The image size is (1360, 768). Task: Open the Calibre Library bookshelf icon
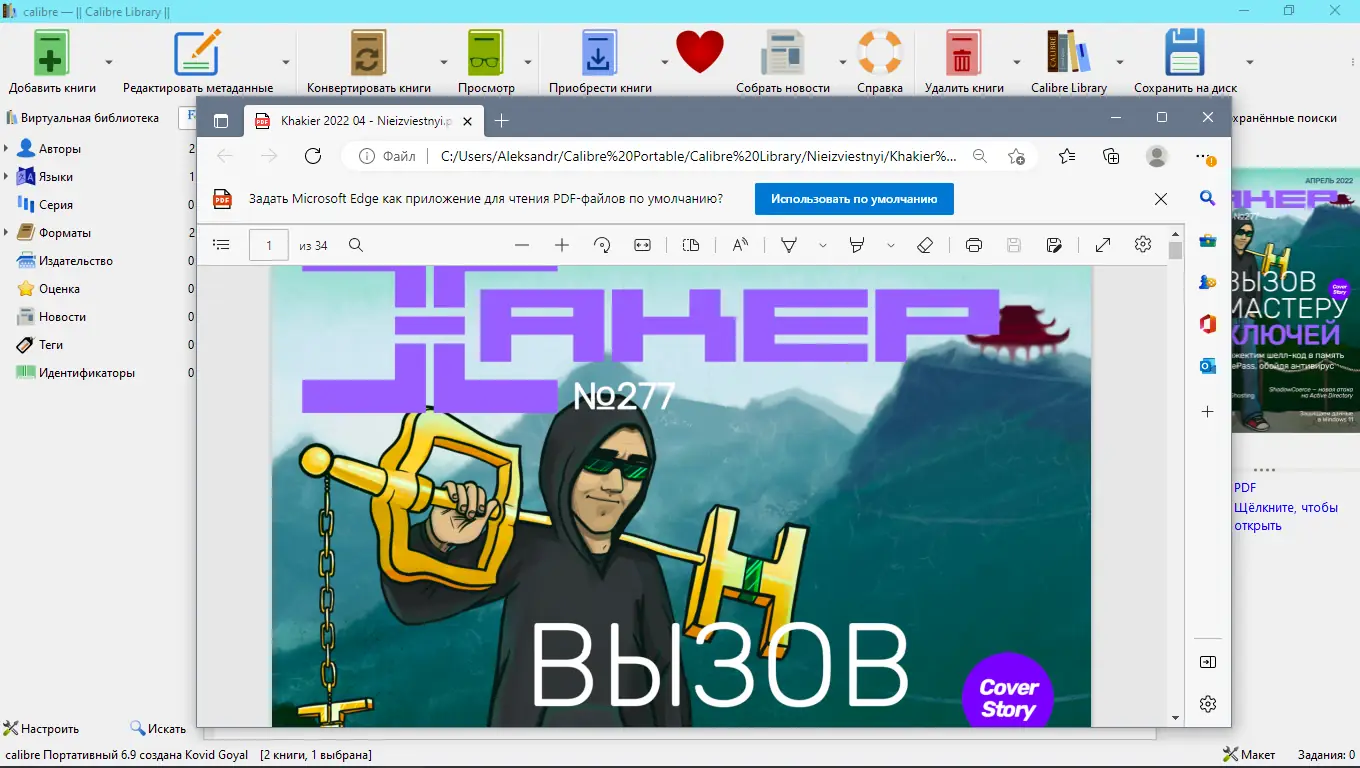pyautogui.click(x=1068, y=52)
